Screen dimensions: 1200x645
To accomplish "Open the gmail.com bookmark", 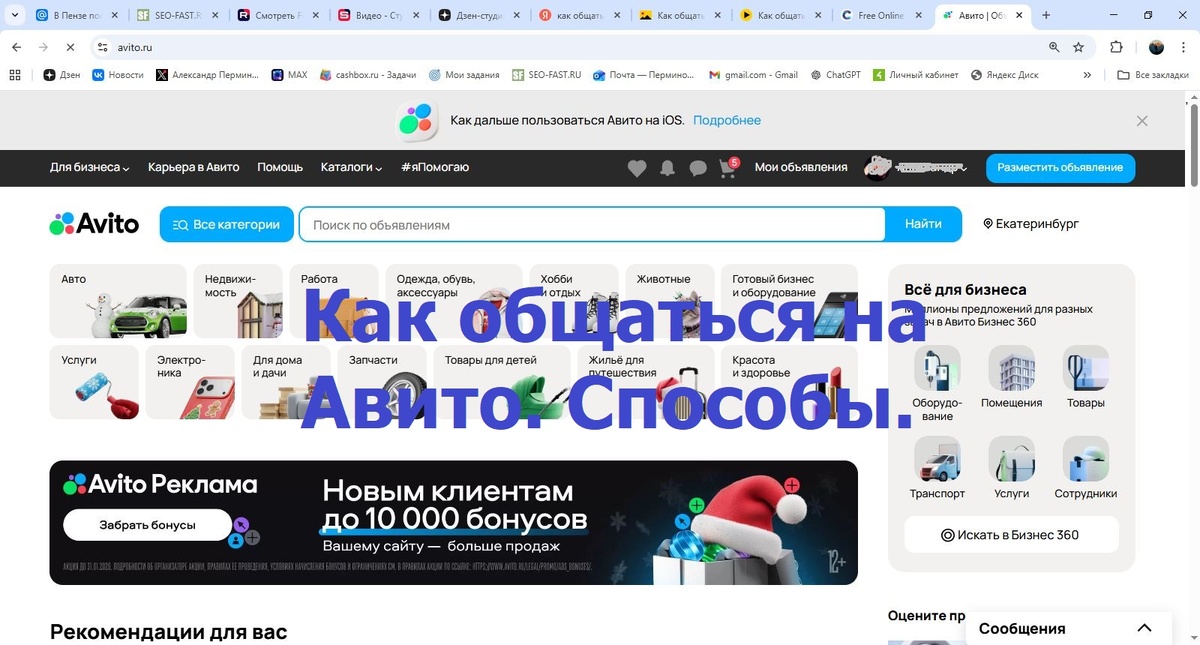I will (x=753, y=74).
